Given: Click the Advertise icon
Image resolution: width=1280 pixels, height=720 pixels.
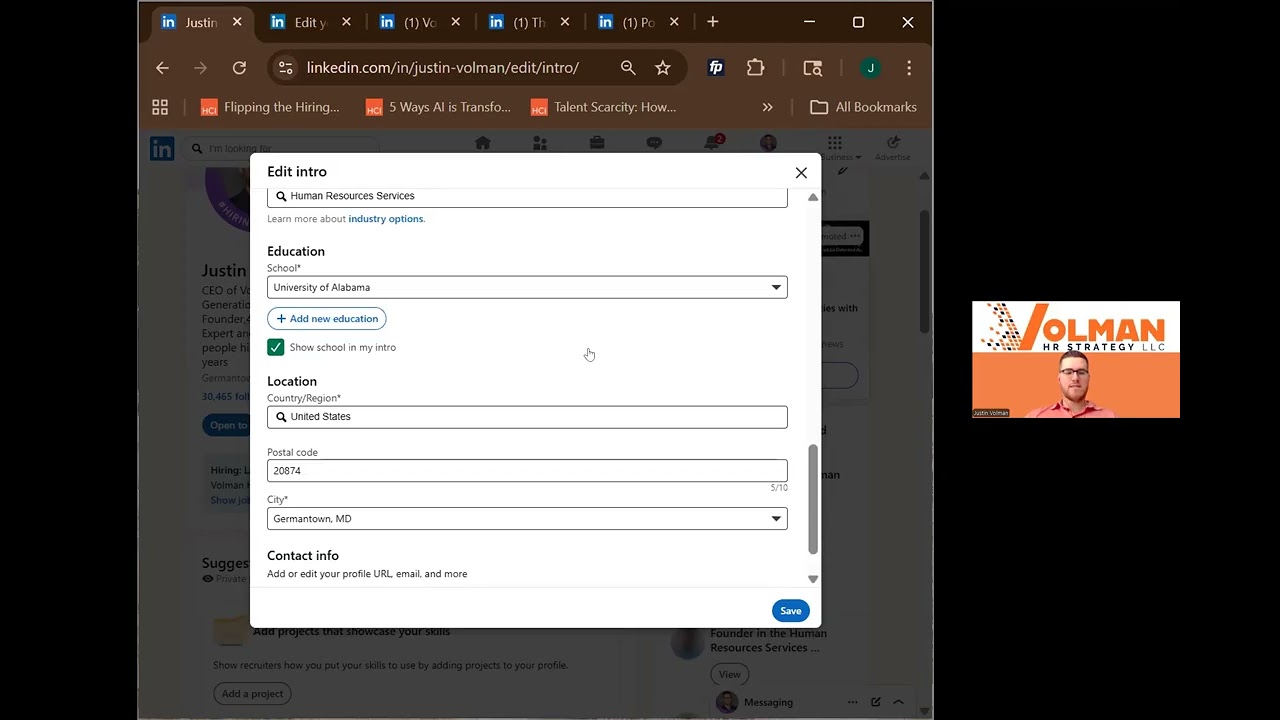Looking at the screenshot, I should pos(893,147).
